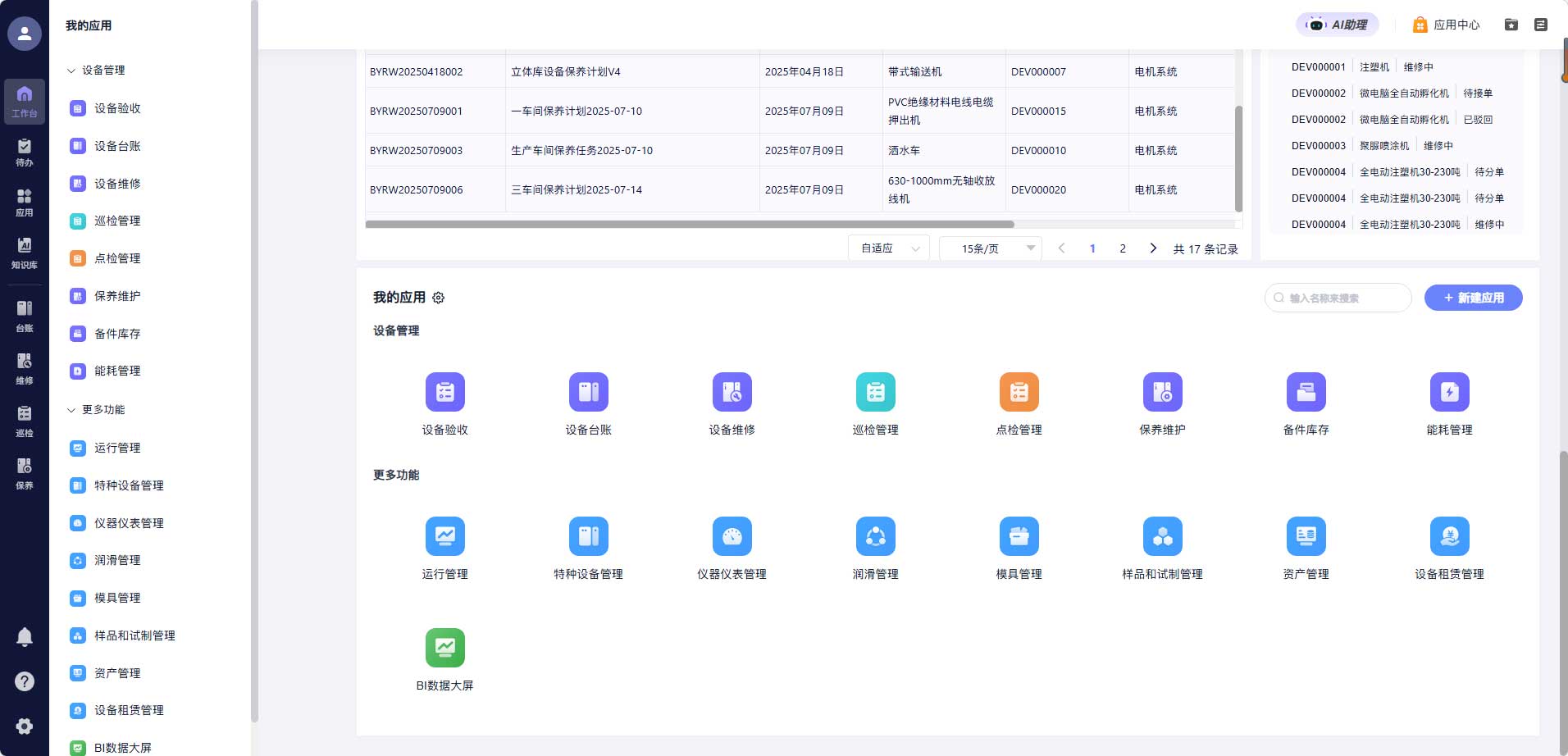The height and width of the screenshot is (756, 1568).
Task: Open the 润滑管理 app icon
Action: [x=875, y=537]
